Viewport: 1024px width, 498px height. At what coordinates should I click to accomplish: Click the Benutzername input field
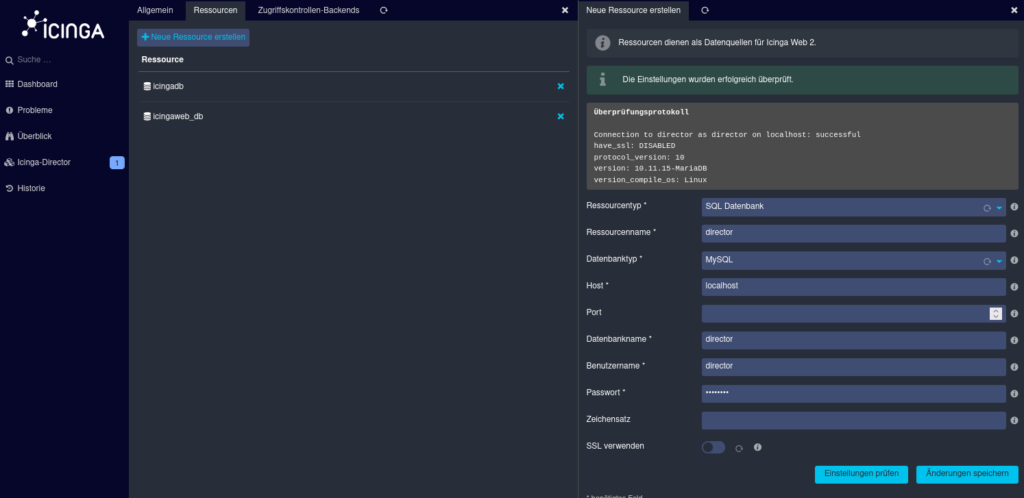[854, 367]
